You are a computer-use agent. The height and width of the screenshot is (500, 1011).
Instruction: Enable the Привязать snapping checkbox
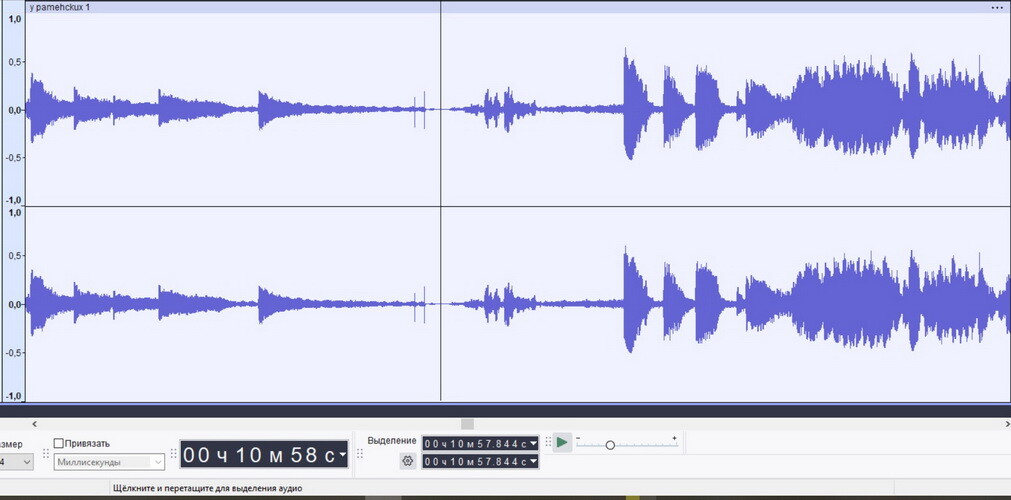pyautogui.click(x=59, y=443)
